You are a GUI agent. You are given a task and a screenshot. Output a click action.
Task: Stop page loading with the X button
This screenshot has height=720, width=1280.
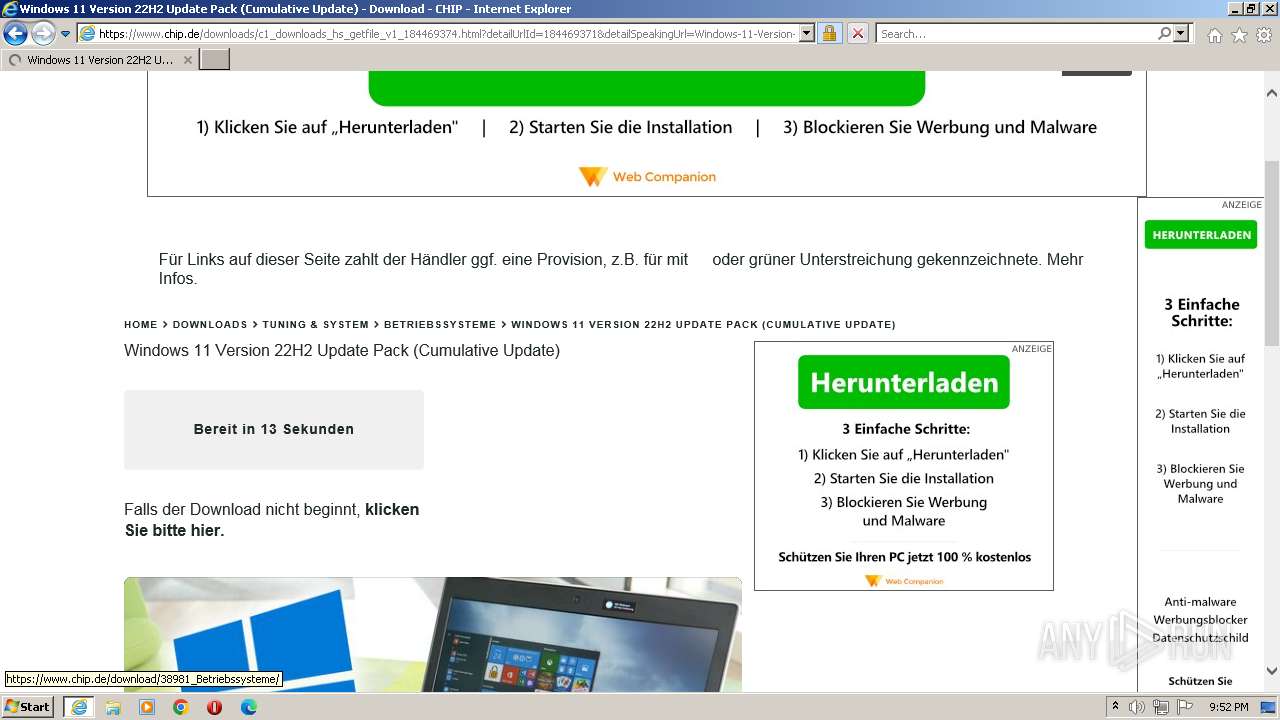[857, 34]
